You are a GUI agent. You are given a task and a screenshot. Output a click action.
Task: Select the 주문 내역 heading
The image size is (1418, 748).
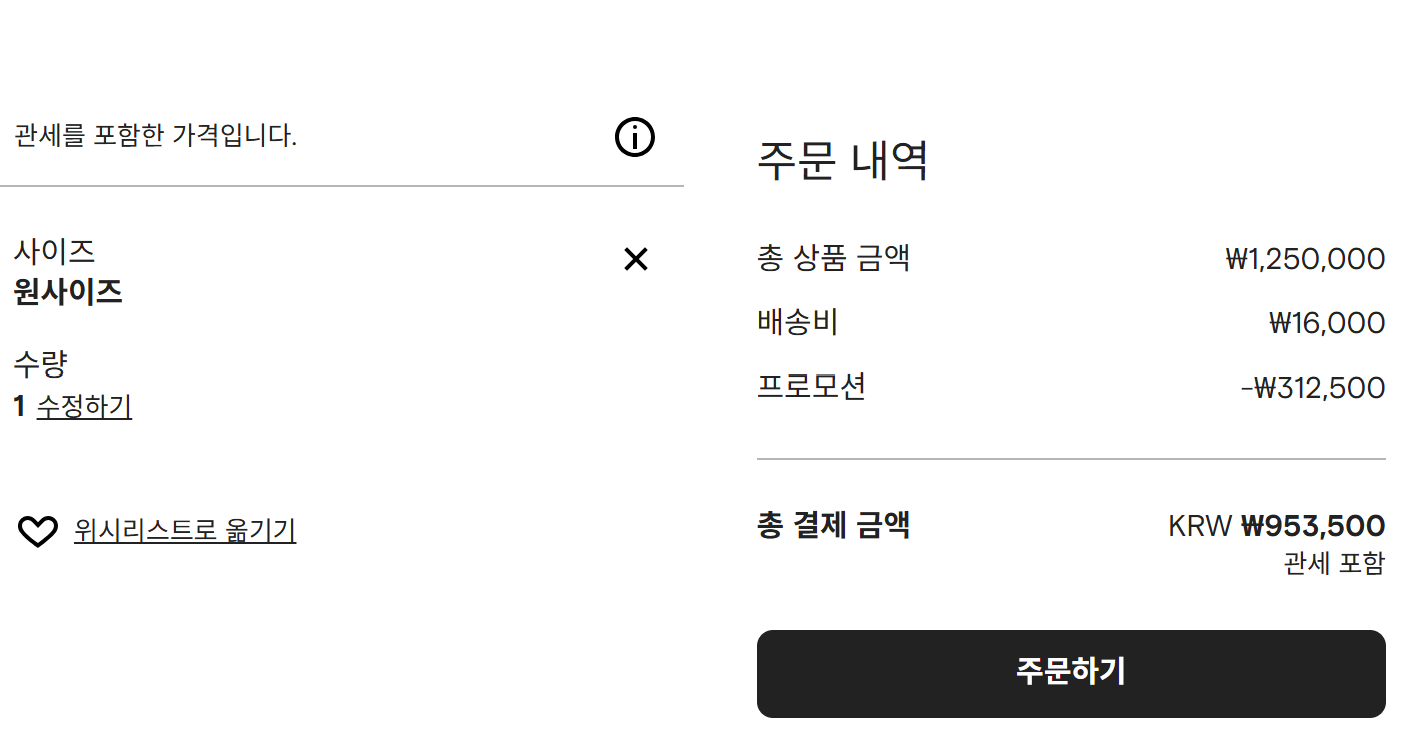point(843,161)
